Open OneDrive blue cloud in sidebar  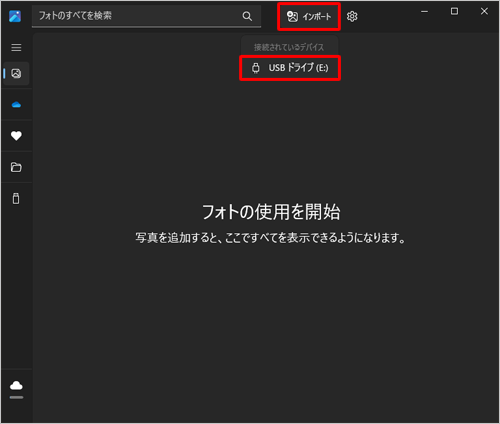pos(16,105)
